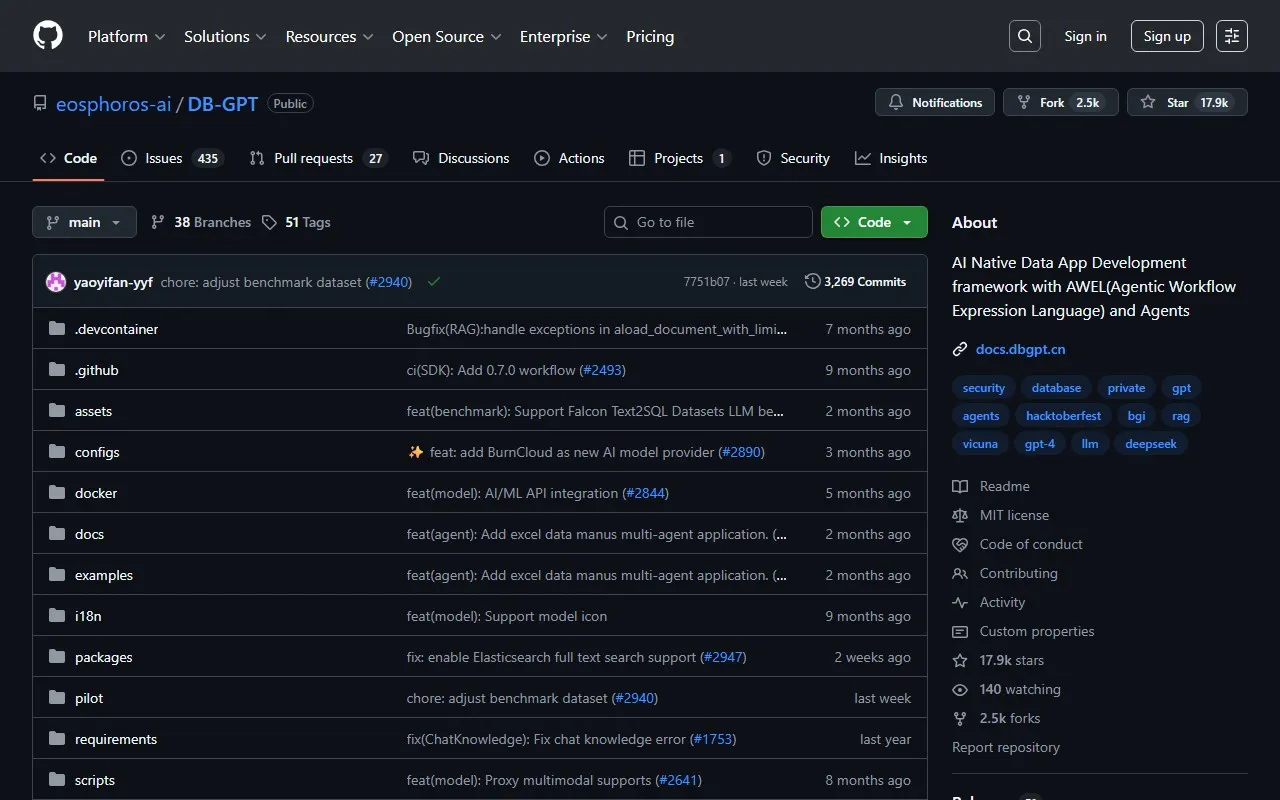Toggle Notifications for this repository

[935, 102]
